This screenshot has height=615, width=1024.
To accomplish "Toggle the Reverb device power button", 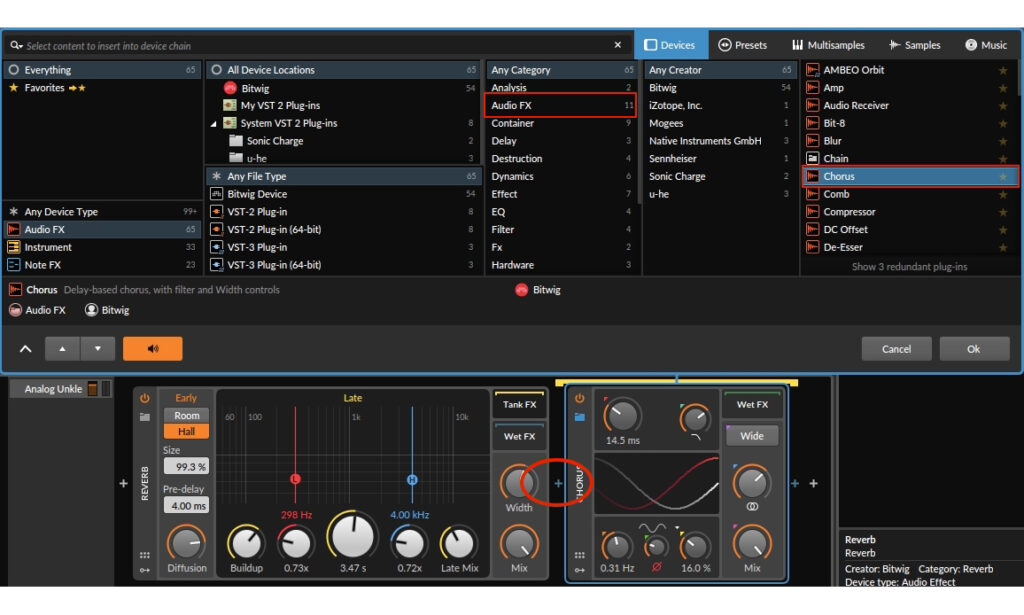I will (x=144, y=398).
